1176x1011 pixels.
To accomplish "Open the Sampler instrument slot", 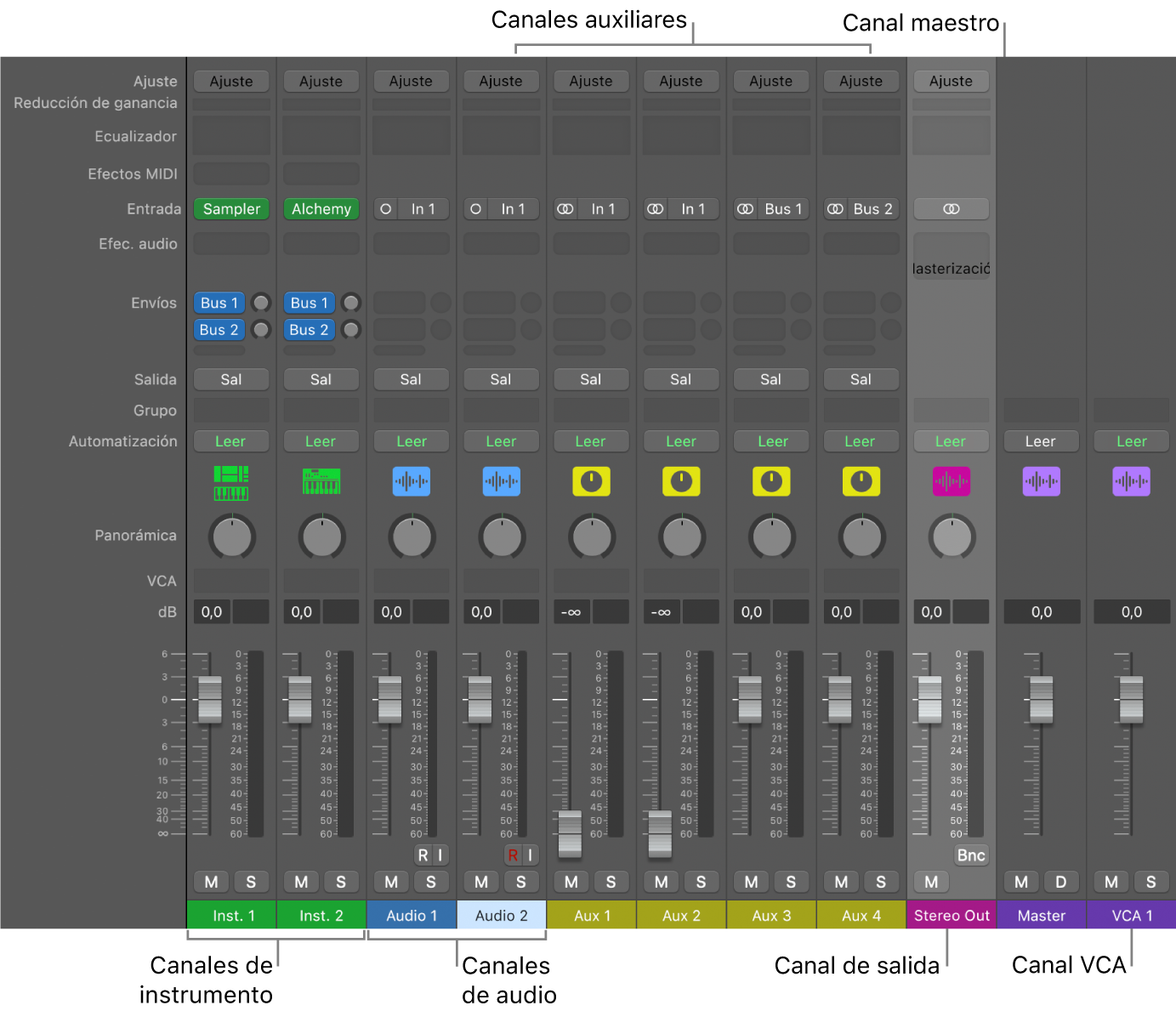I will tap(231, 209).
